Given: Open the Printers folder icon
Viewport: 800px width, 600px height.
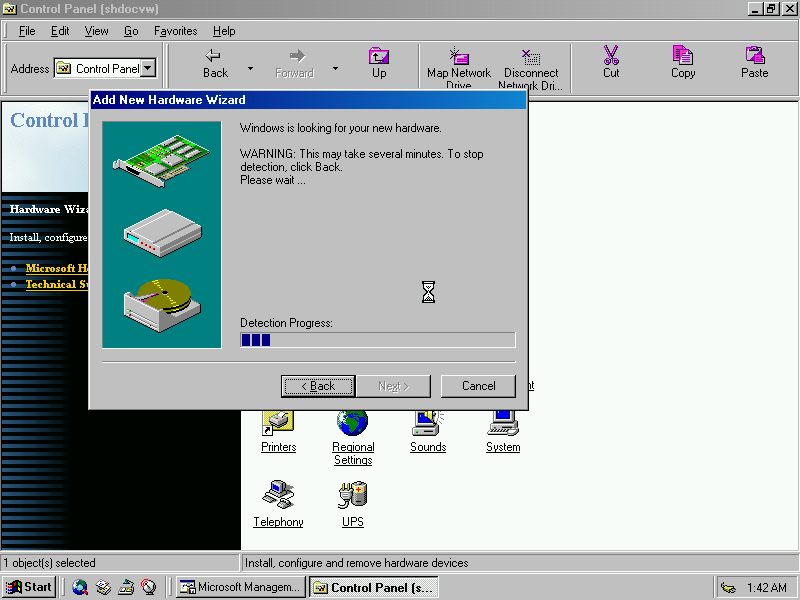Looking at the screenshot, I should pyautogui.click(x=278, y=424).
